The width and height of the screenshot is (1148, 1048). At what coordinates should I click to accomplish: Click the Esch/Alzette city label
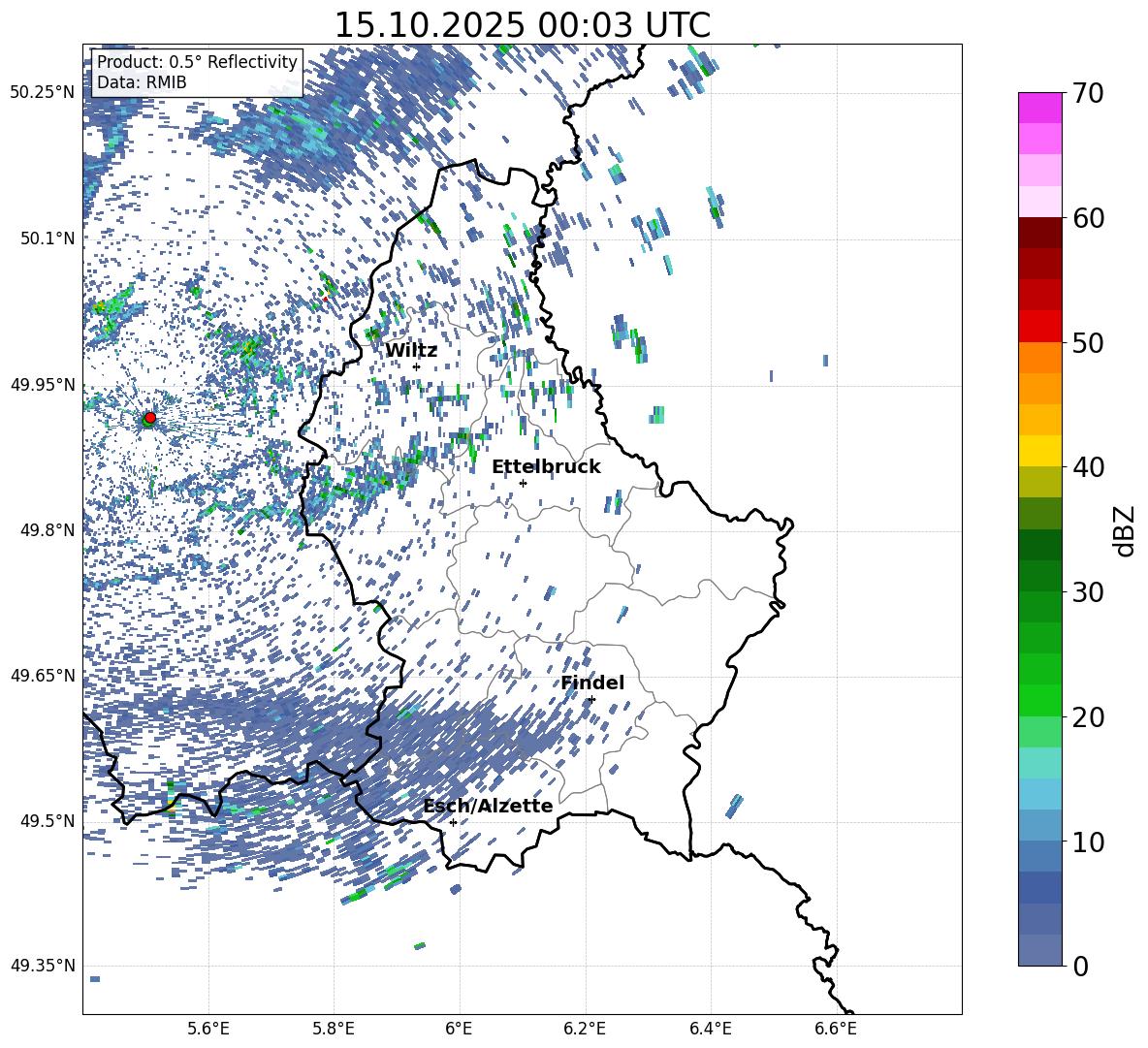tap(489, 806)
